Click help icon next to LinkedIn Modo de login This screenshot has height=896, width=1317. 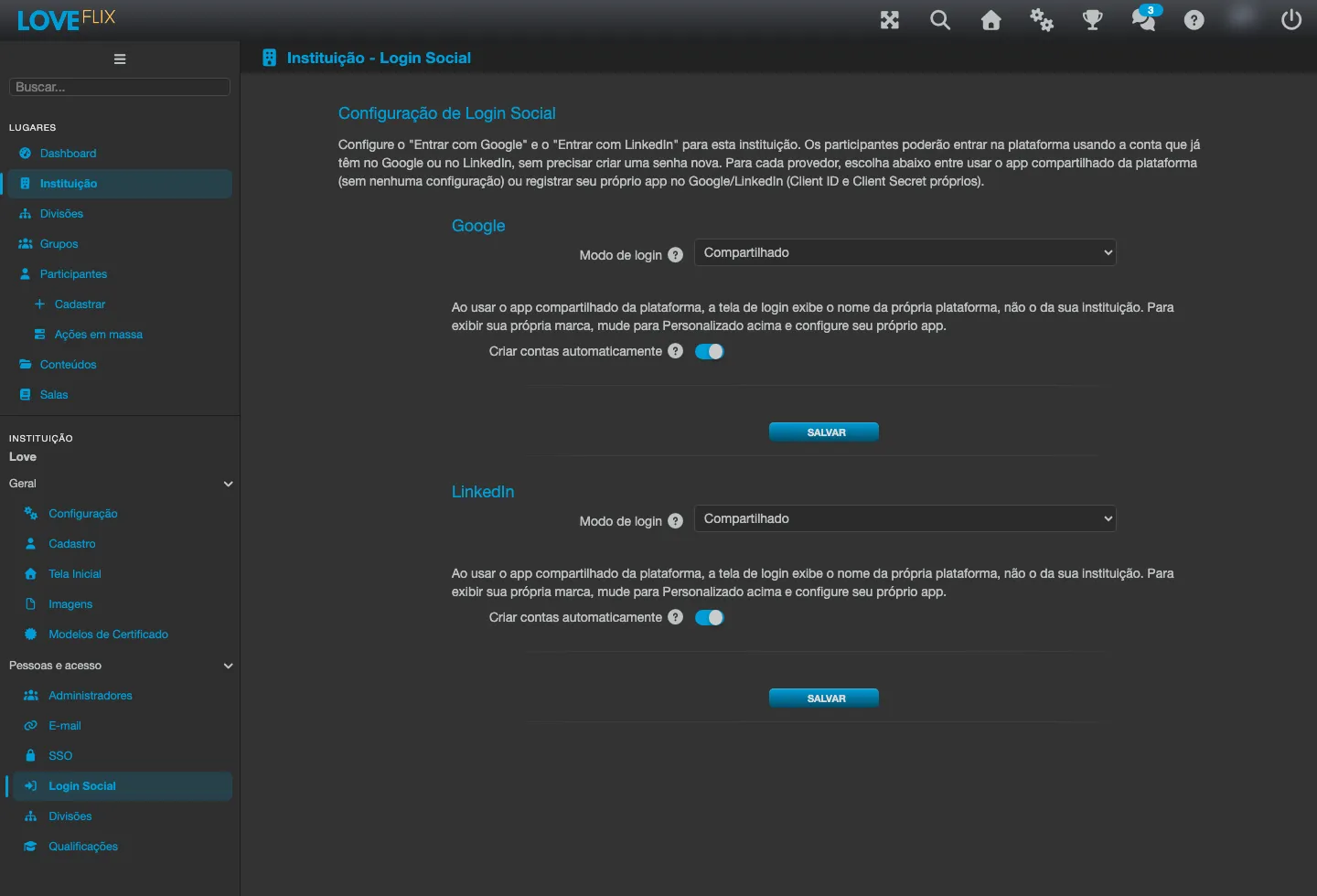[x=676, y=521]
